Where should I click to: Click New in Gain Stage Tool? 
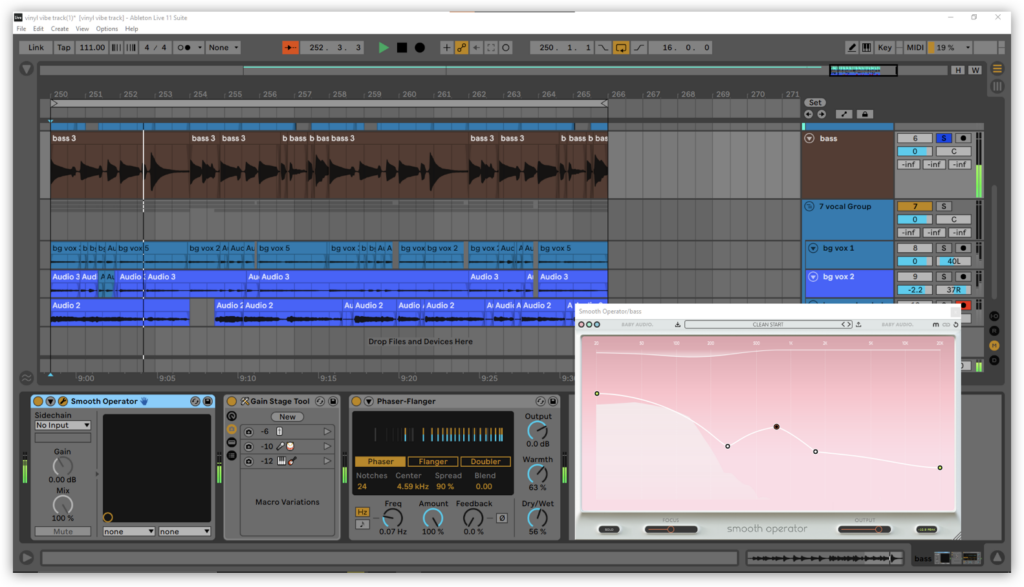click(287, 417)
